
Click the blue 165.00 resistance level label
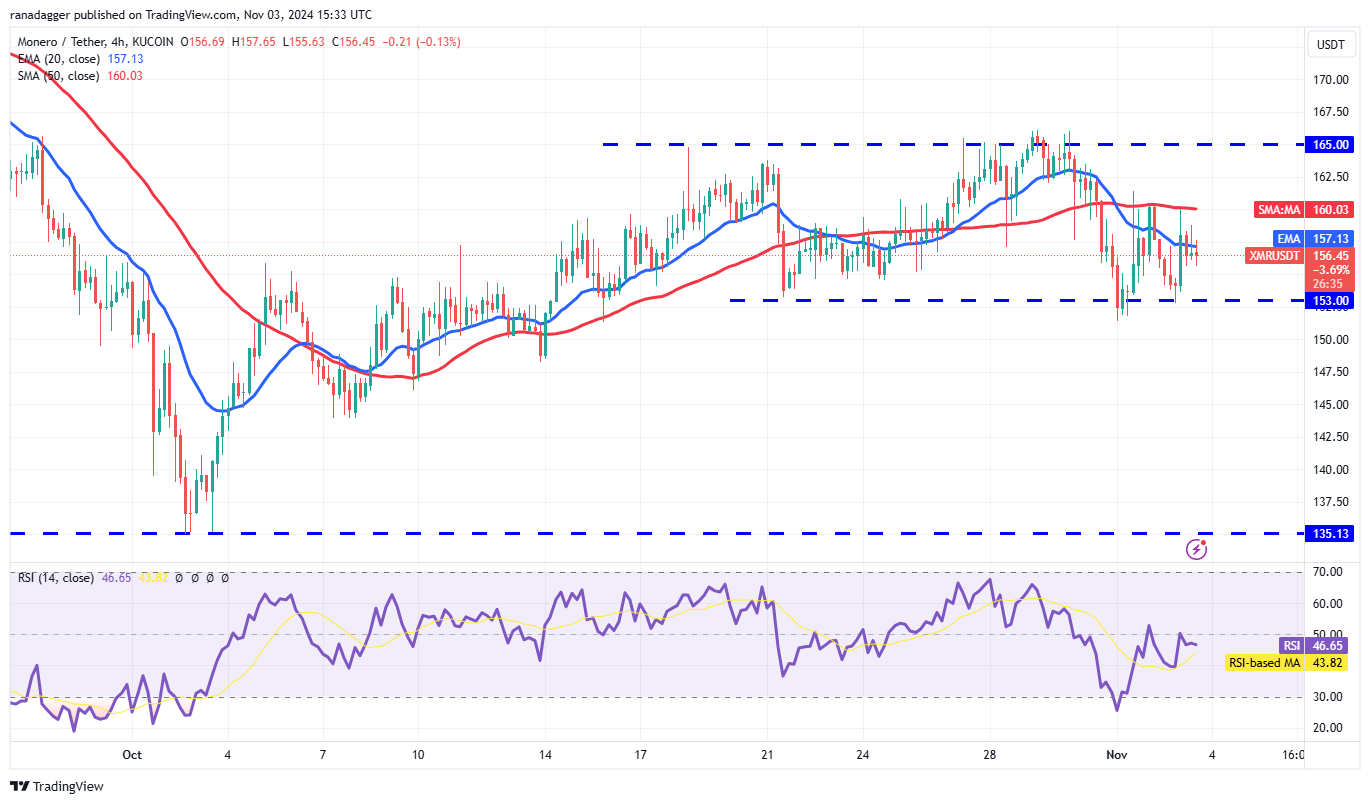pos(1330,144)
